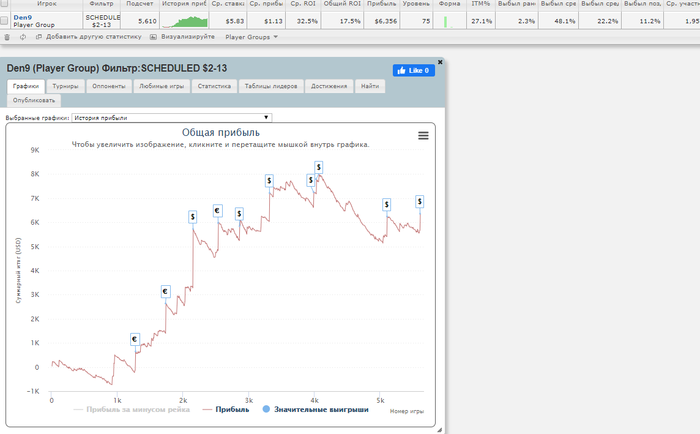This screenshot has width=700, height=434.
Task: Open the Таблицы лидеров tab
Action: 271,86
